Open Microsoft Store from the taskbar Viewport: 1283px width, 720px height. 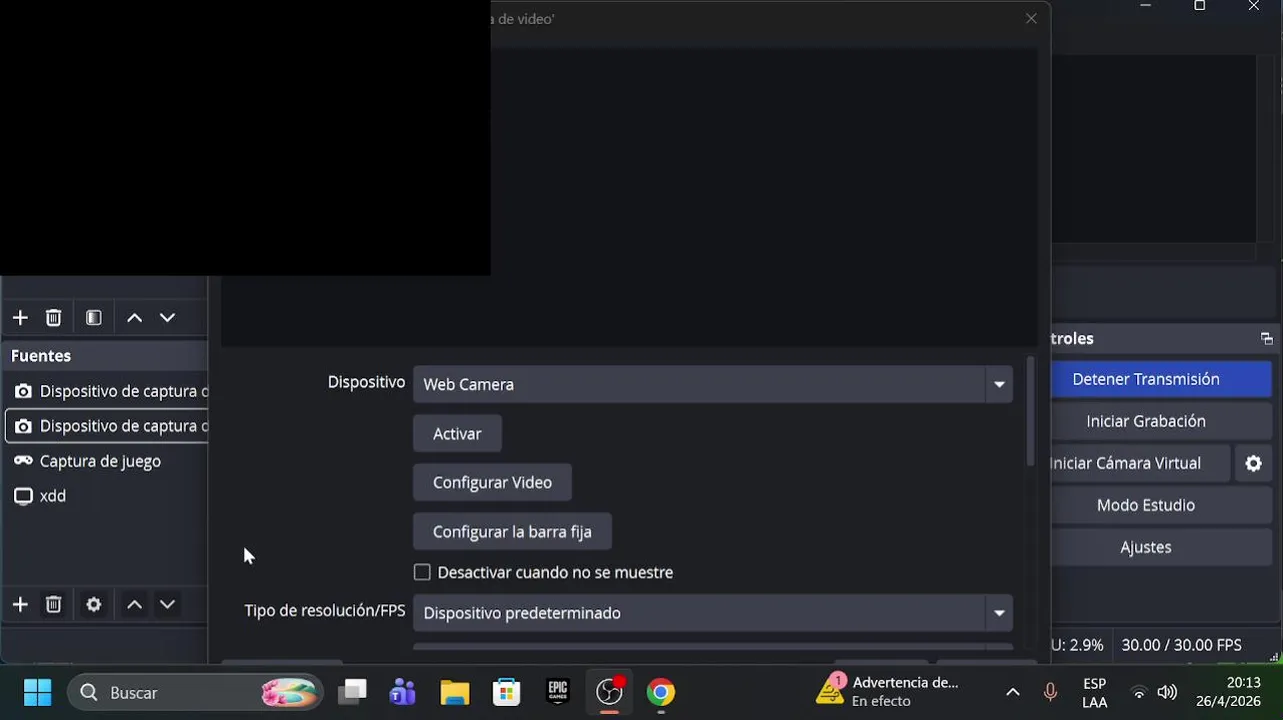[x=507, y=692]
